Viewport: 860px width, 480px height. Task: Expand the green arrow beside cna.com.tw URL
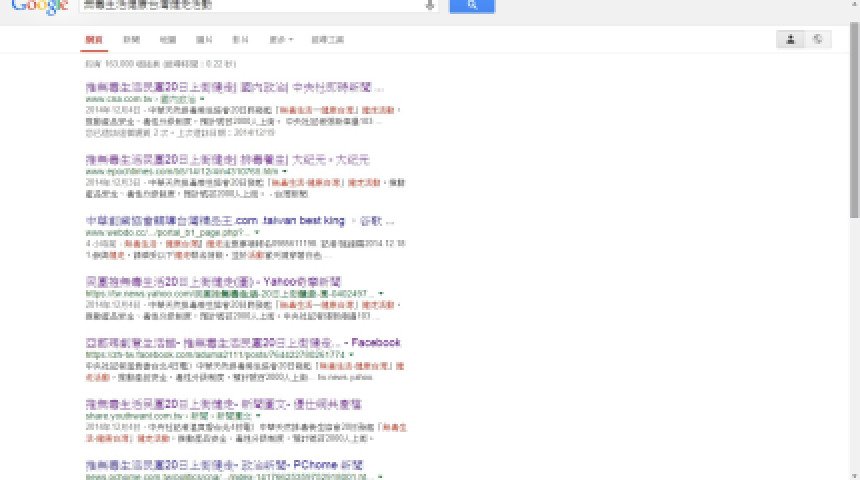(x=201, y=100)
